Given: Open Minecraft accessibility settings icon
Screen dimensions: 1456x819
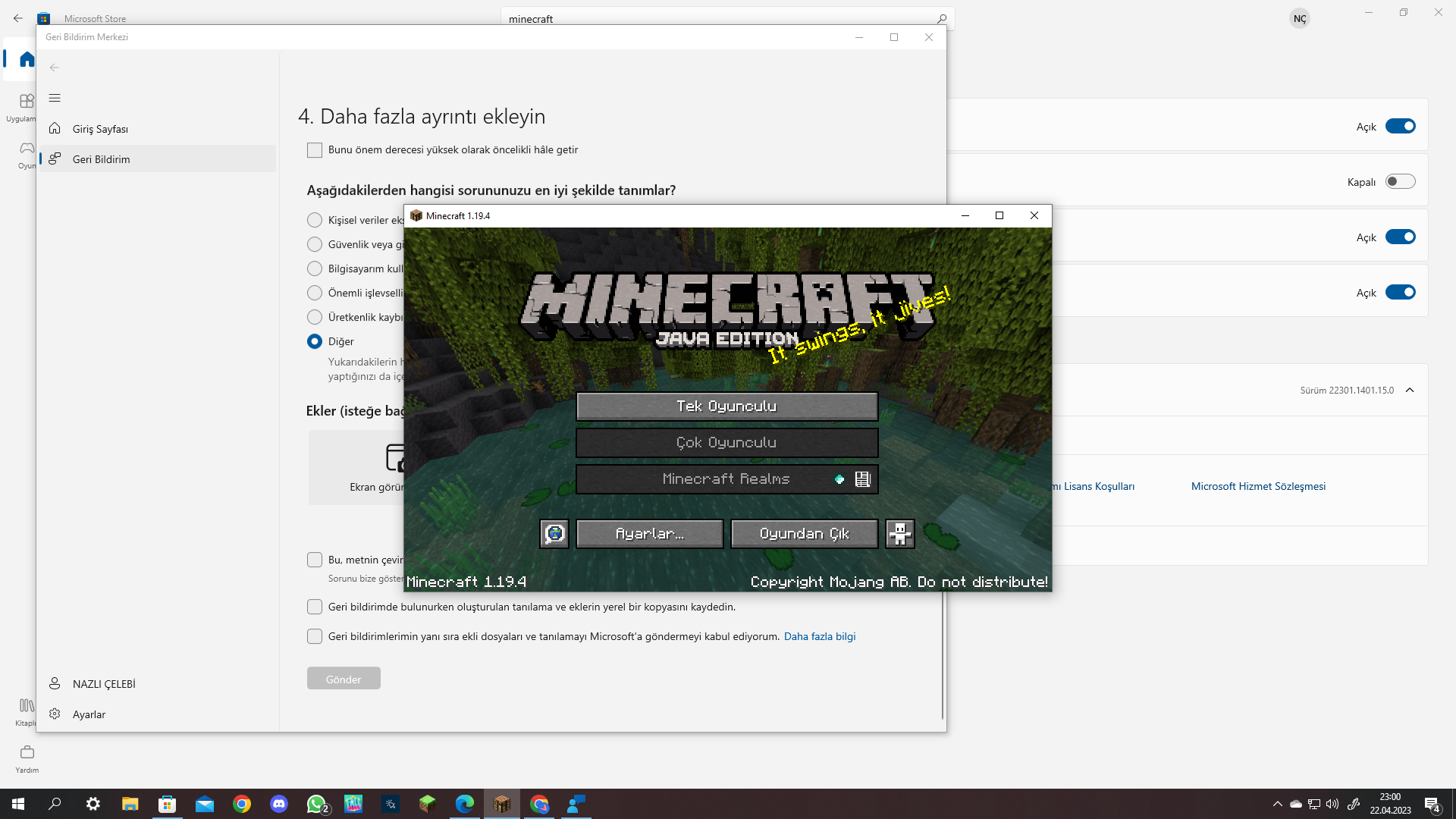Looking at the screenshot, I should tap(900, 534).
